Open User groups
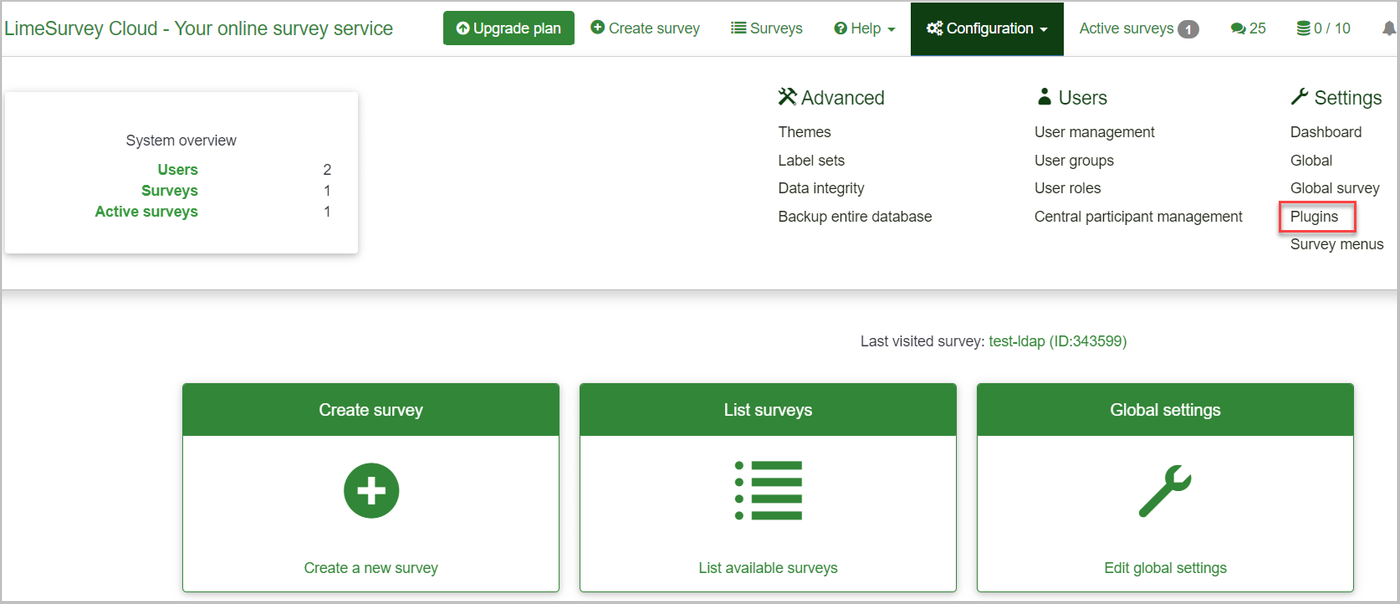1400x604 pixels. 1074,160
